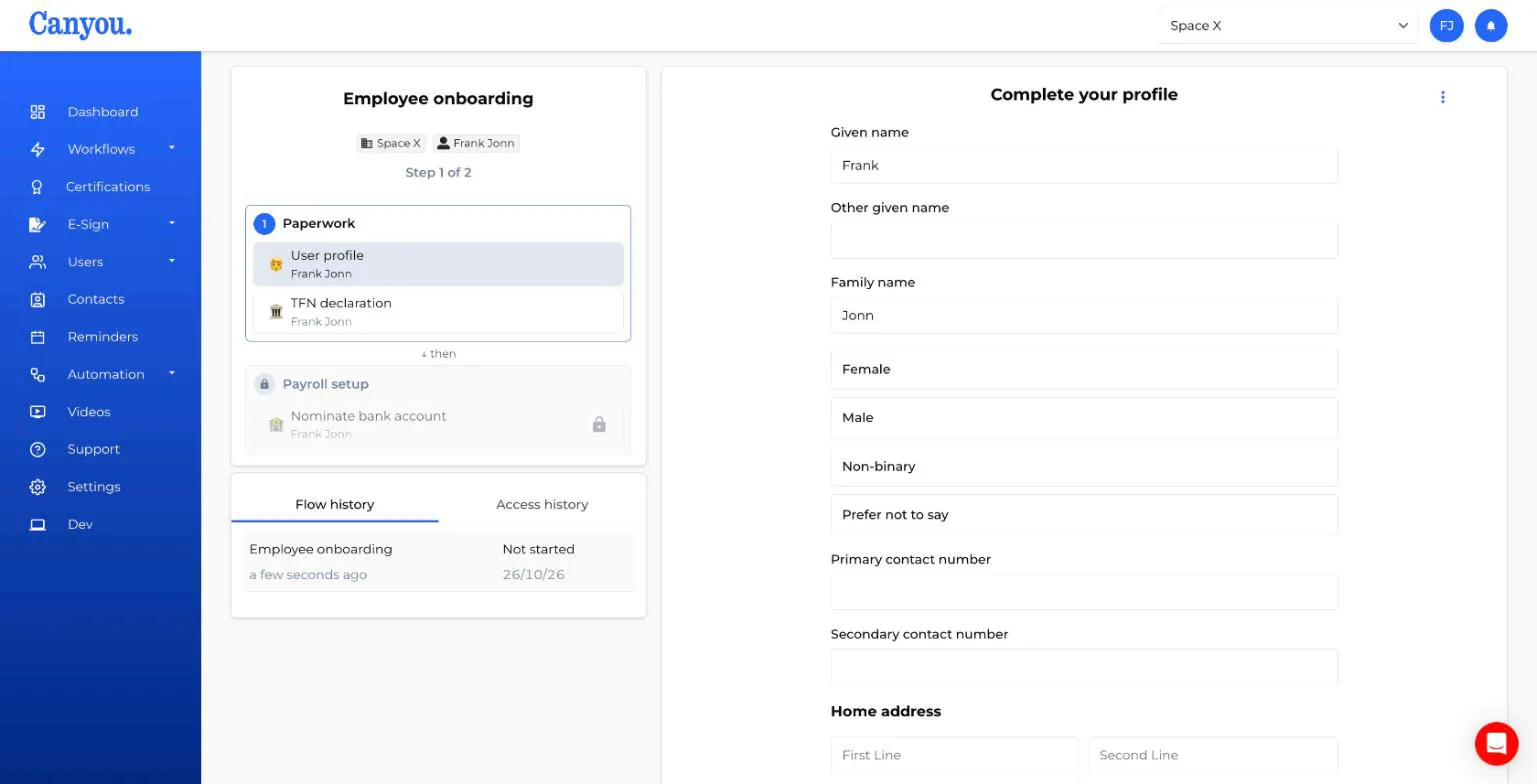Open the notifications bell
This screenshot has height=784, width=1537.
click(x=1491, y=26)
